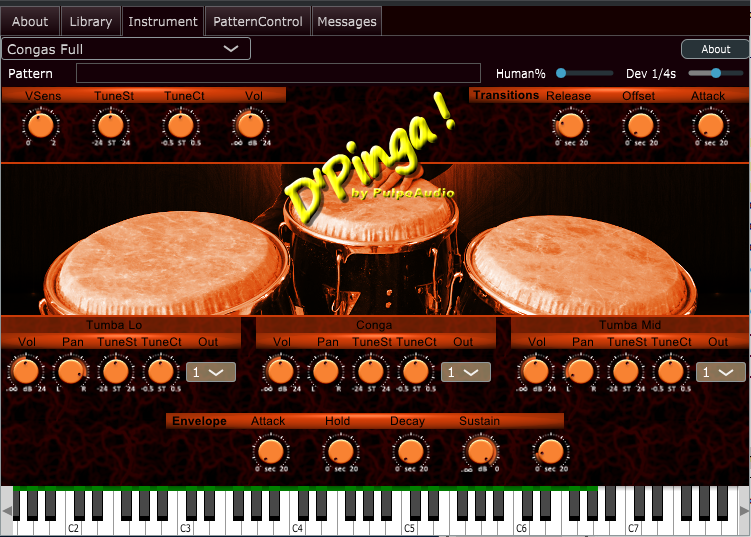This screenshot has height=537, width=751.
Task: Click the Tumba Lo TuneSt knob
Action: [x=116, y=371]
